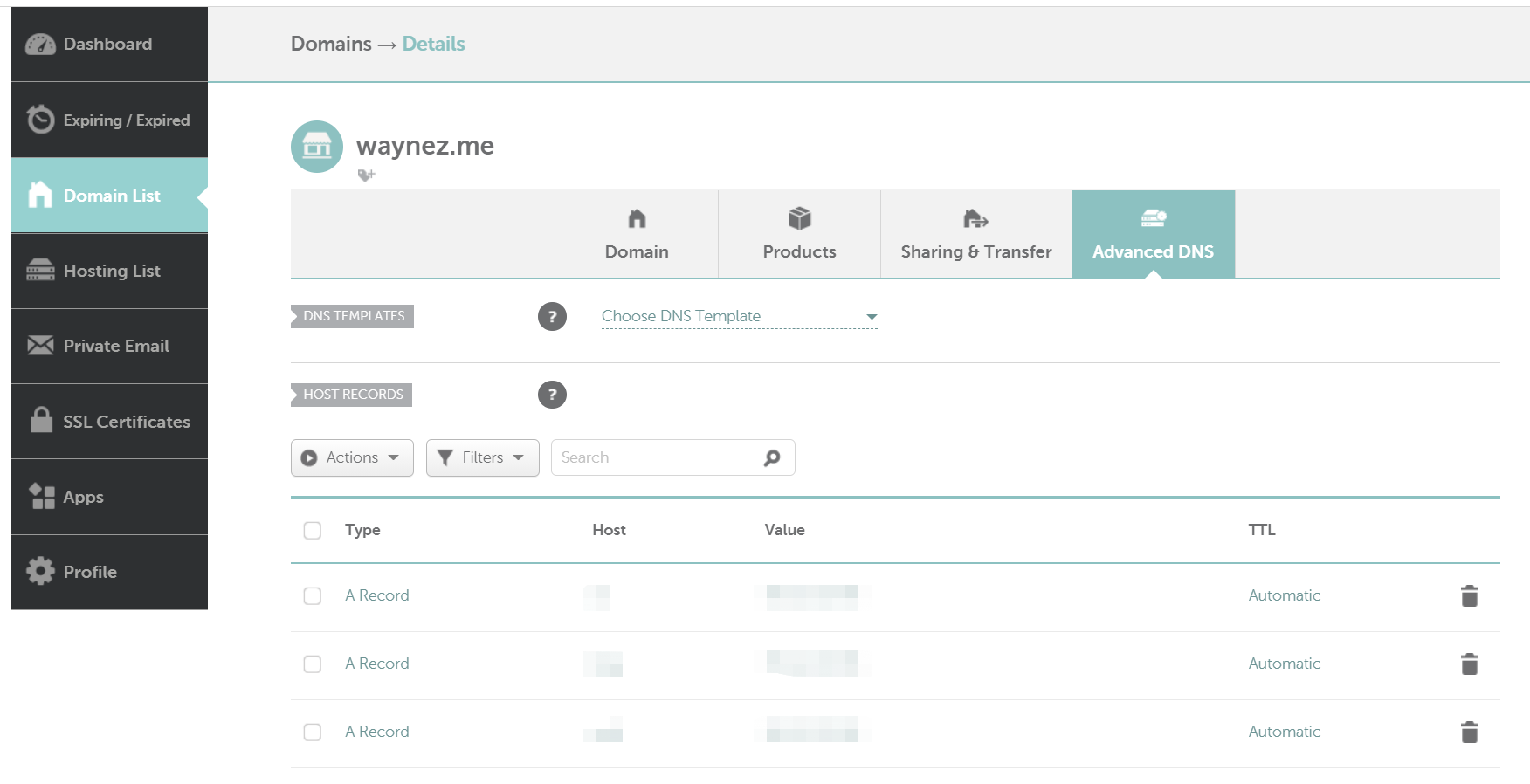Click the Host Records help question icon
The image size is (1530, 784).
coord(552,395)
